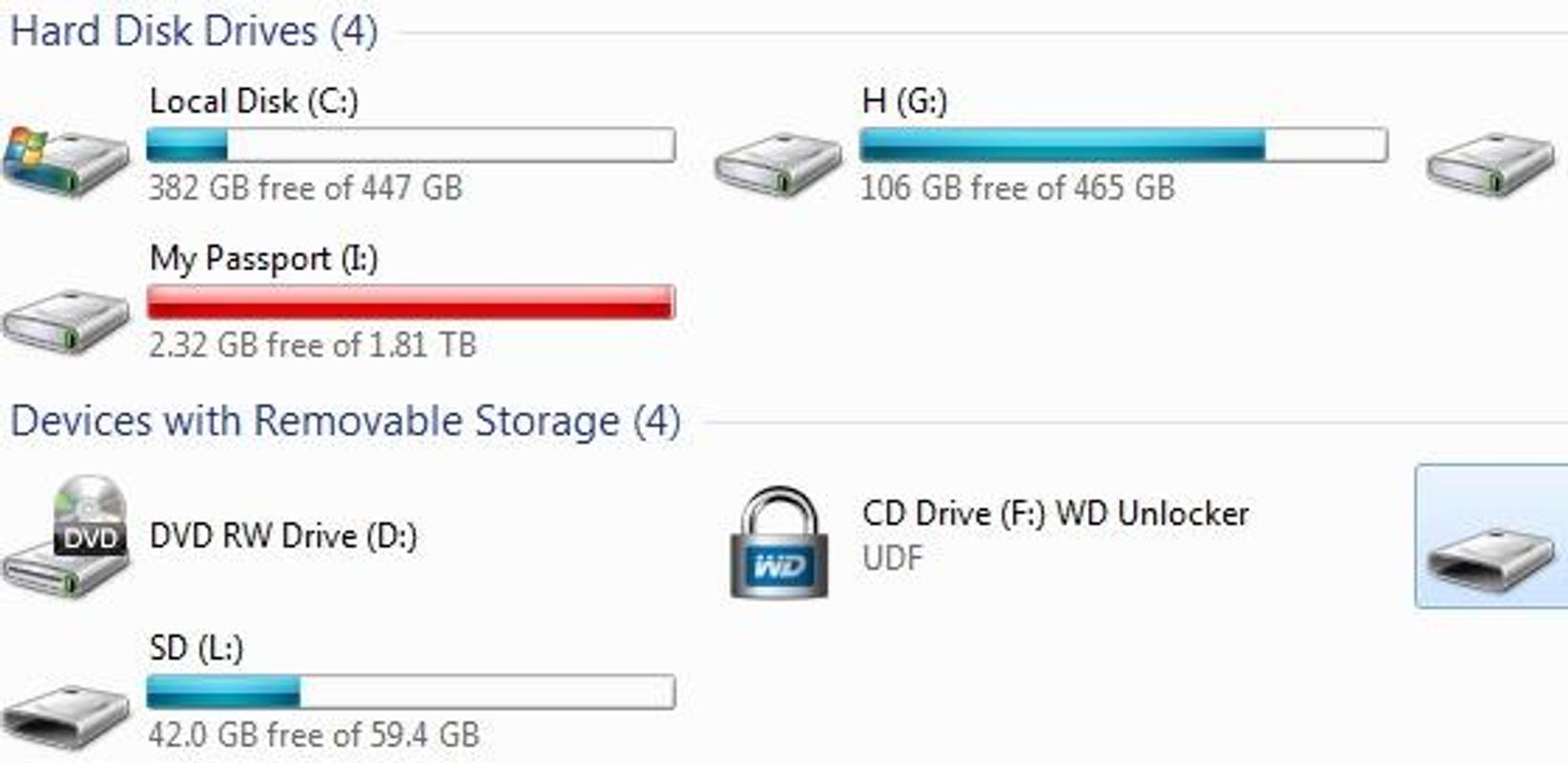The height and width of the screenshot is (763, 1568).
Task: Select the SD (L:) card reader icon
Action: click(65, 716)
